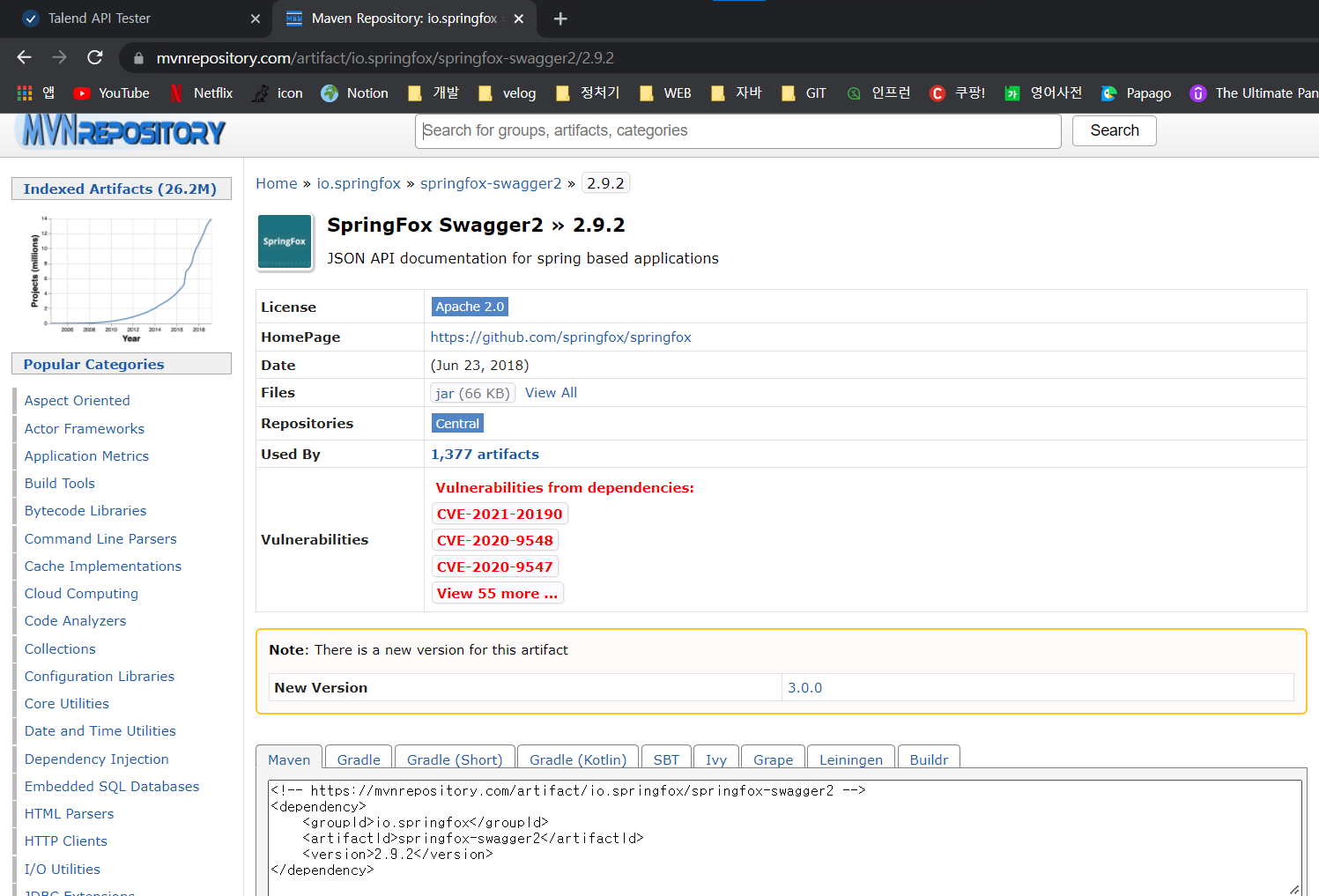Open the Papago bookmark

coord(1137,93)
